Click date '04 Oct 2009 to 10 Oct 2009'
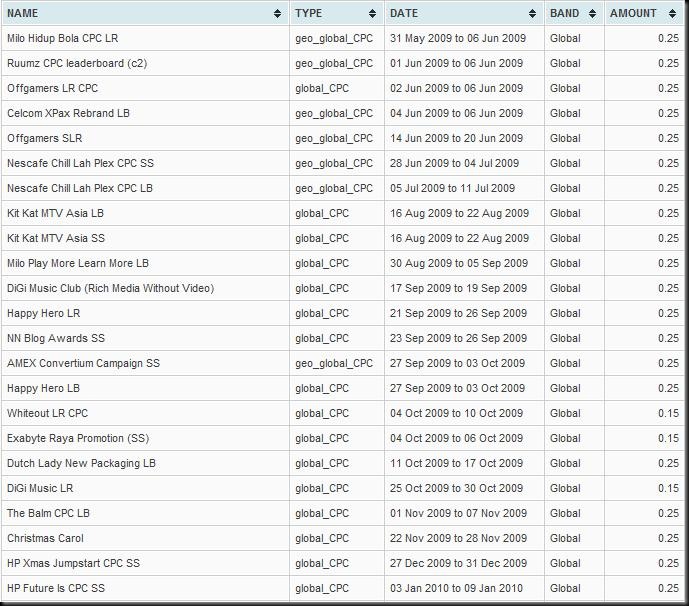689x606 pixels. tap(457, 414)
